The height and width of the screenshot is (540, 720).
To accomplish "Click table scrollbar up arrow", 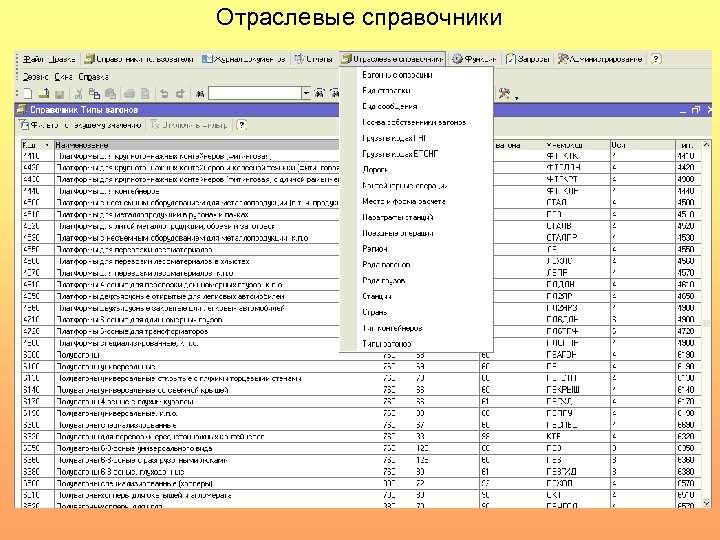I will point(707,145).
